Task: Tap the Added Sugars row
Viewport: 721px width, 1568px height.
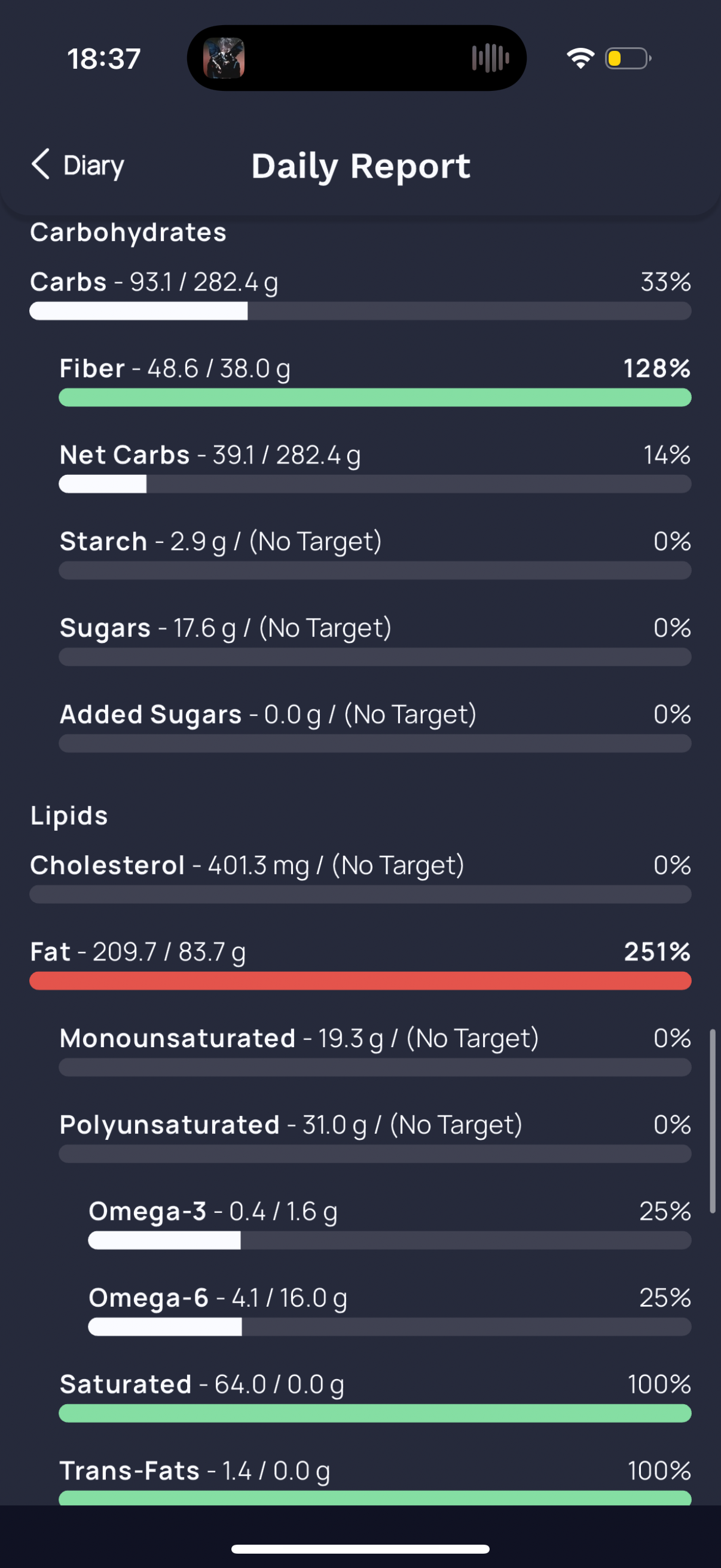Action: coord(375,727)
